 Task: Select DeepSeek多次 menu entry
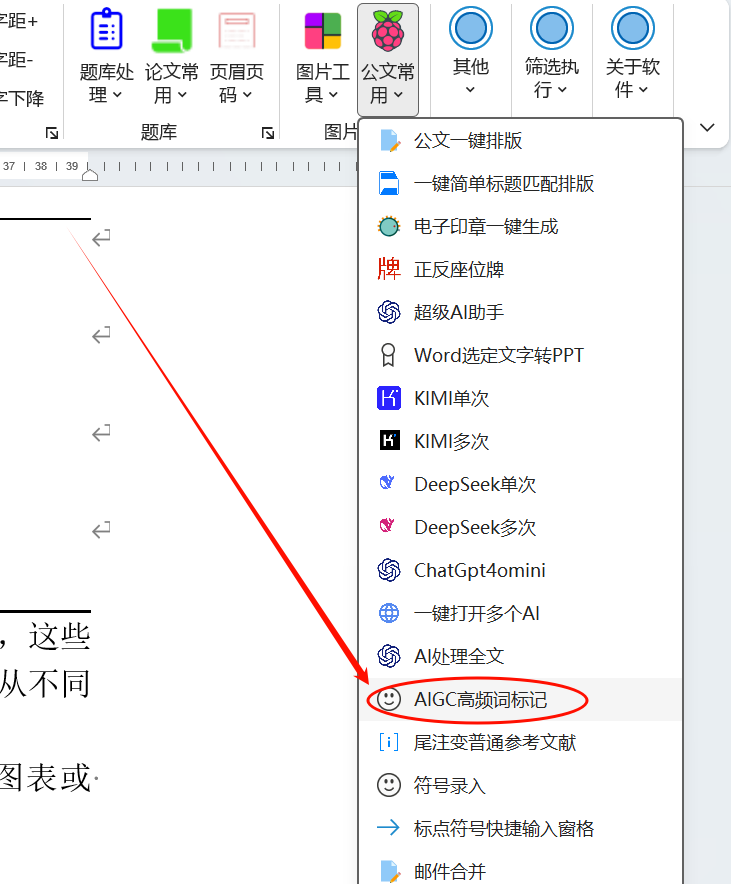(520, 527)
